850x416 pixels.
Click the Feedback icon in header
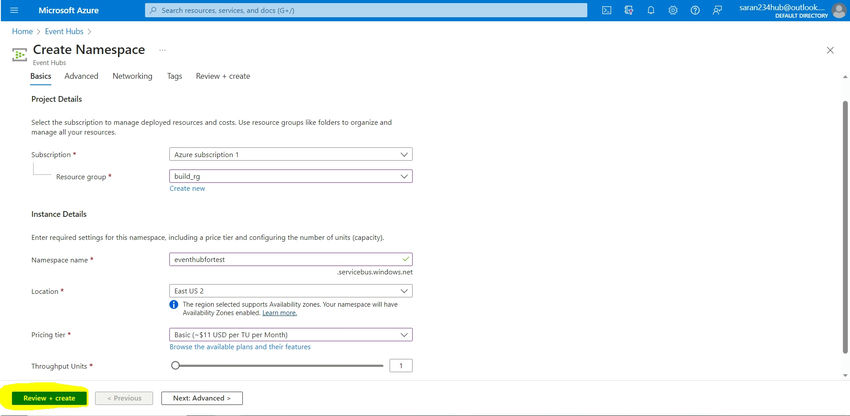click(717, 10)
